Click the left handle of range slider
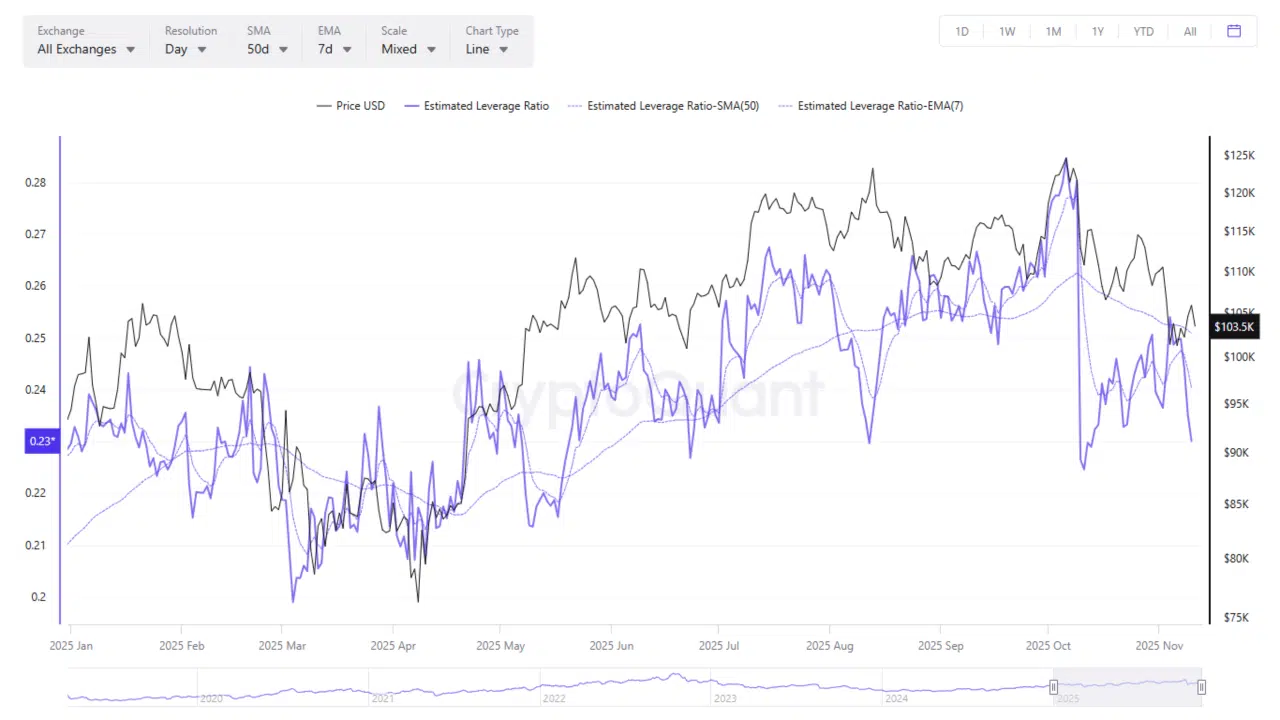This screenshot has height=720, width=1280. click(1053, 687)
